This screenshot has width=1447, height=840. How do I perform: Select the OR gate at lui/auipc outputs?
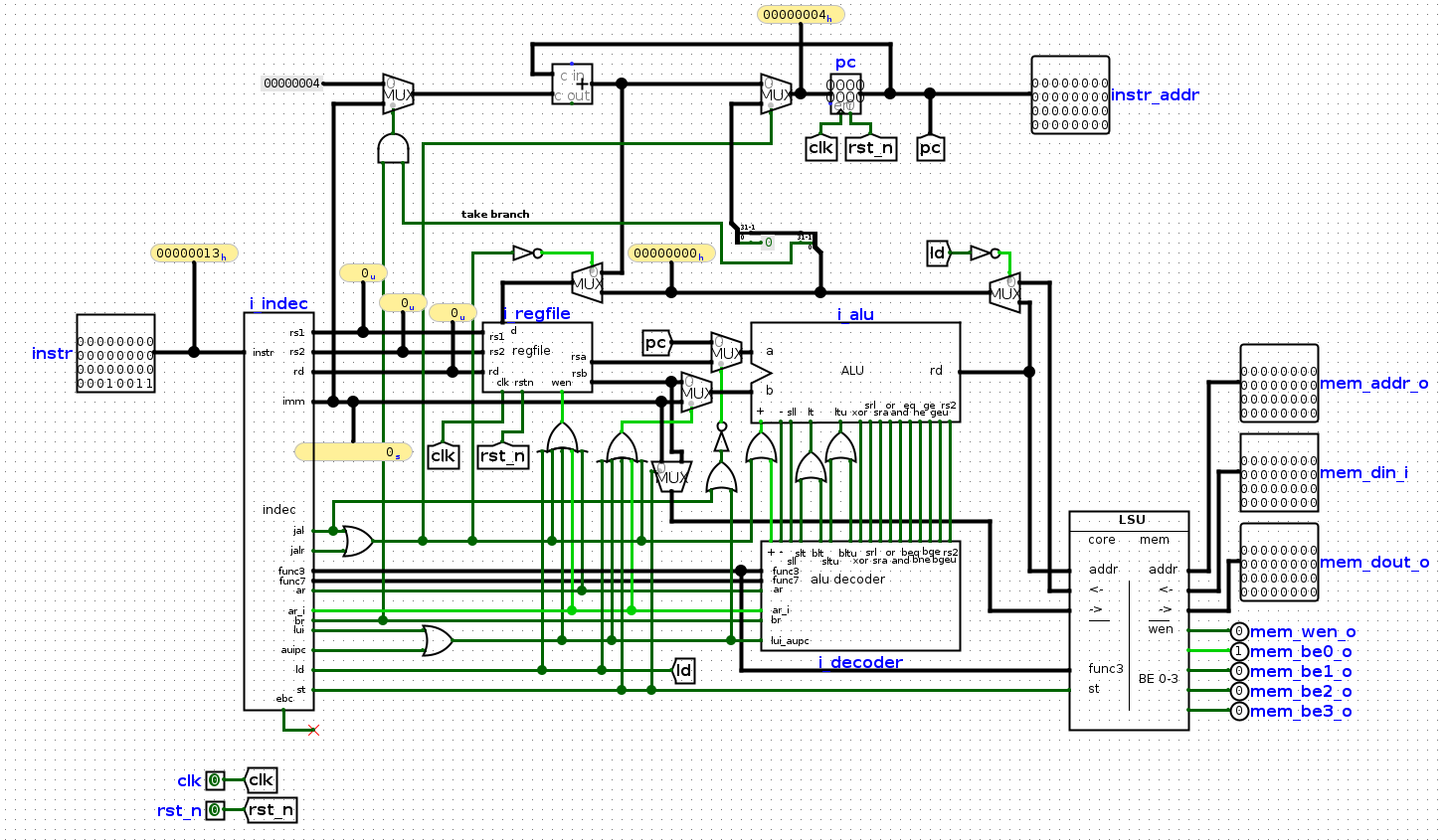[x=438, y=641]
